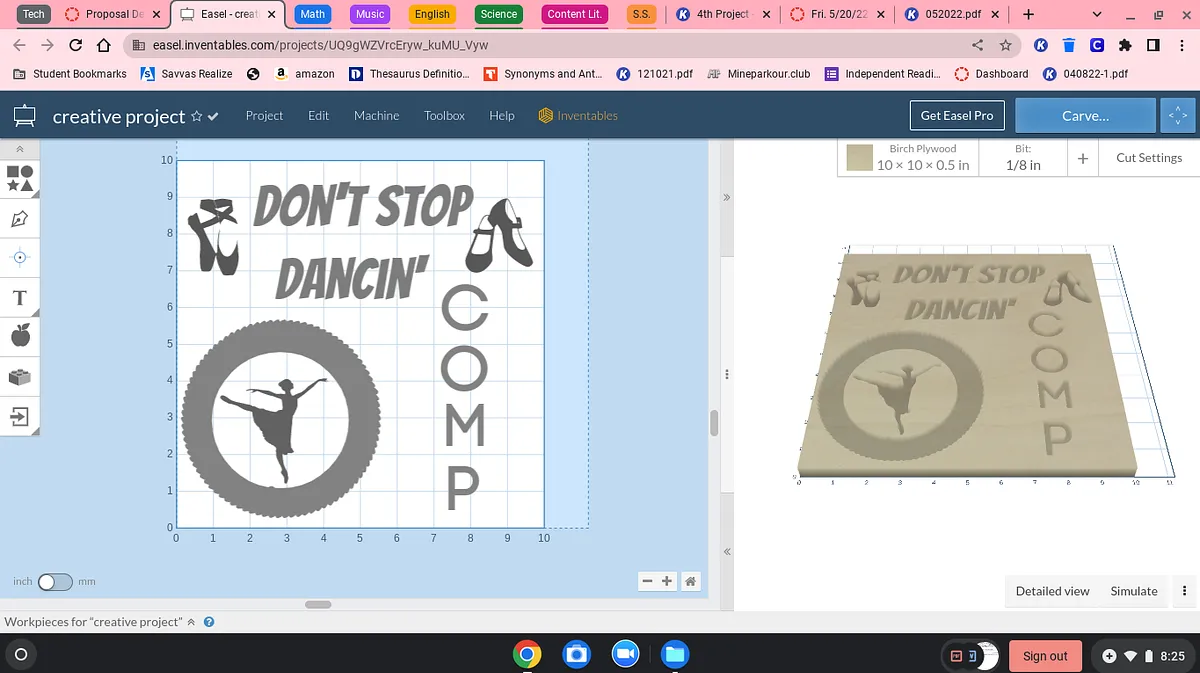
Task: Collapse preview pane with top chevrons
Action: pyautogui.click(x=727, y=197)
